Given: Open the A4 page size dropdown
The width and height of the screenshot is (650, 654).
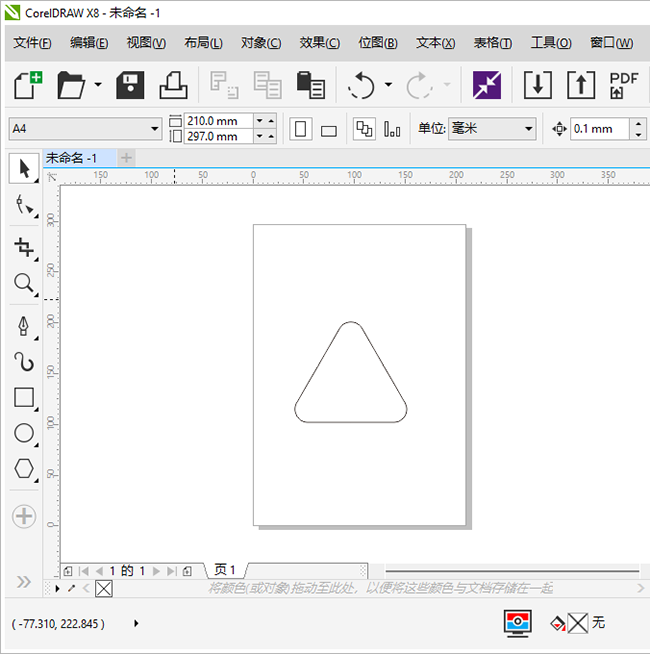Looking at the screenshot, I should coord(154,129).
